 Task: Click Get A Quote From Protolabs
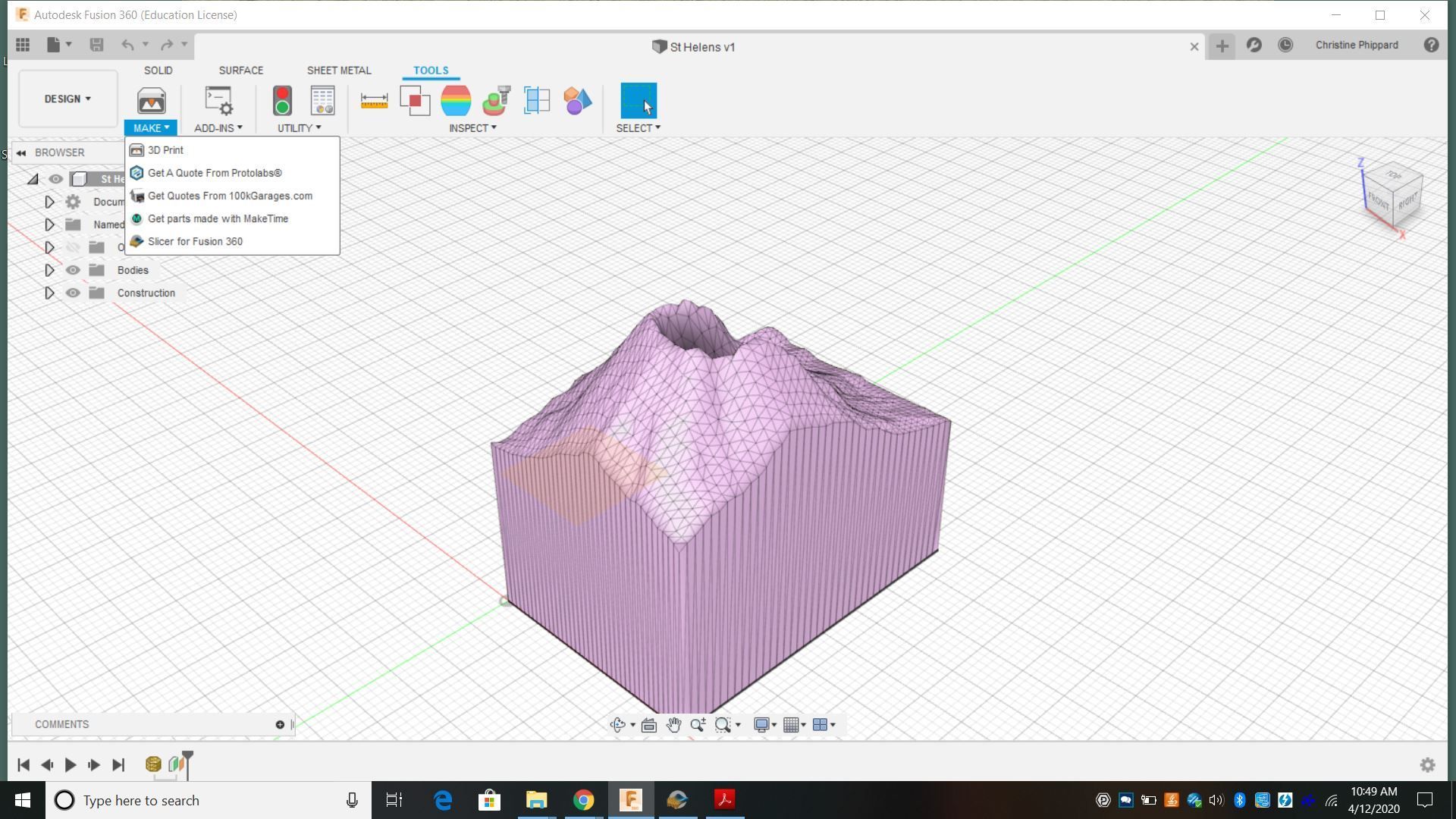pos(215,173)
